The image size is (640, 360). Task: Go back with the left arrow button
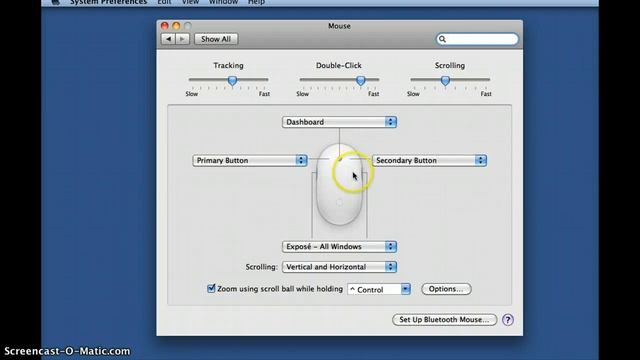[168, 39]
